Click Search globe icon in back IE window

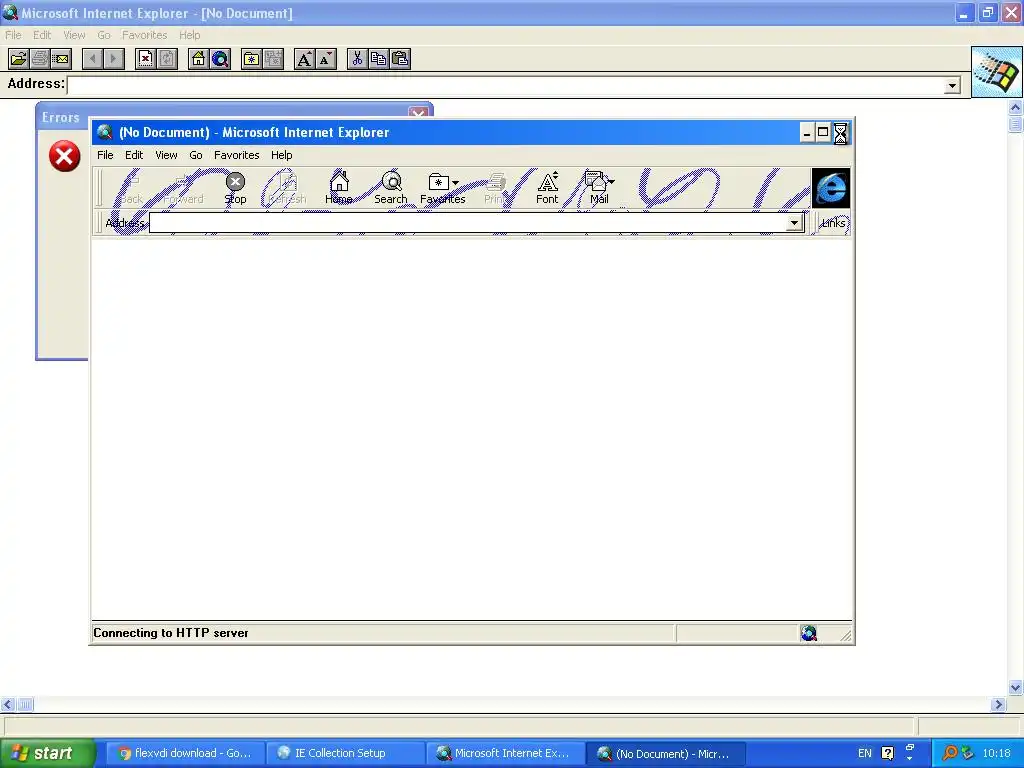220,59
